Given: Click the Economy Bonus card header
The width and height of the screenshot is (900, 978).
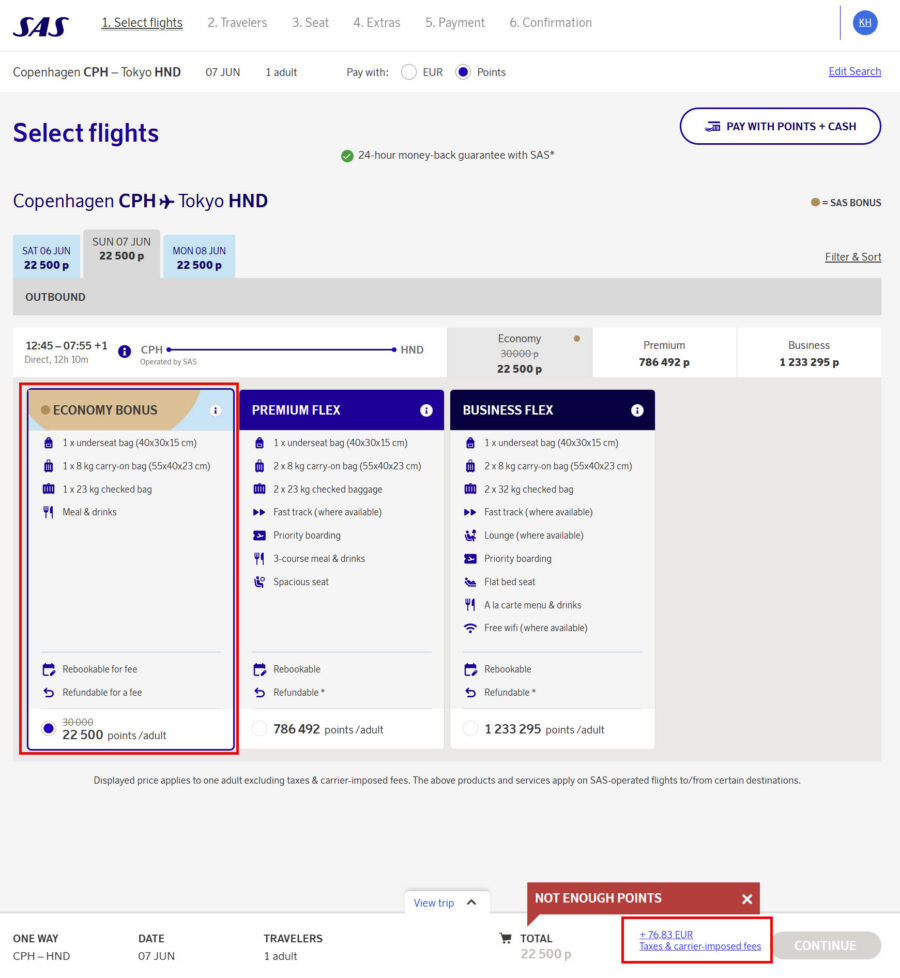Looking at the screenshot, I should [131, 410].
